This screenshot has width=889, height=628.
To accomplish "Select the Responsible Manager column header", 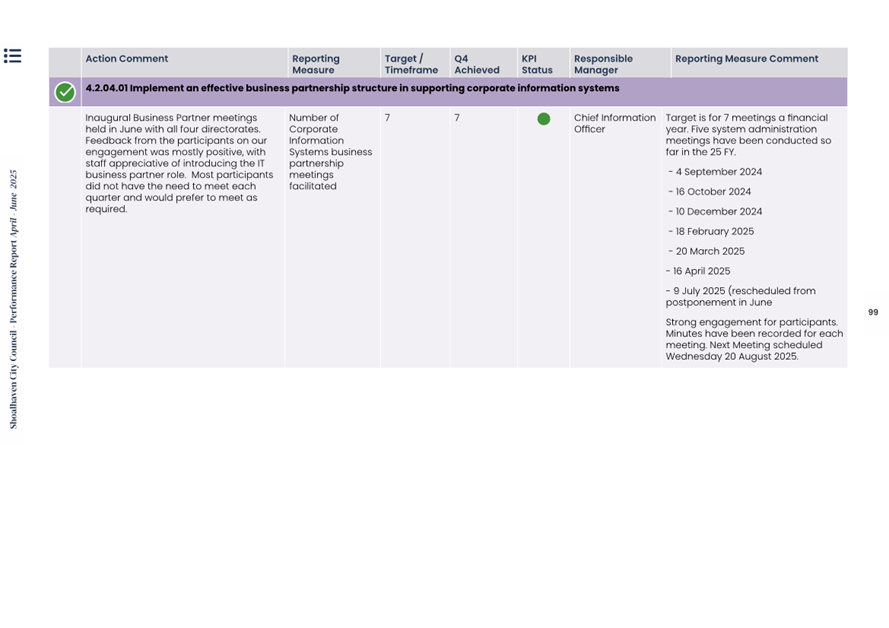I will click(x=603, y=64).
